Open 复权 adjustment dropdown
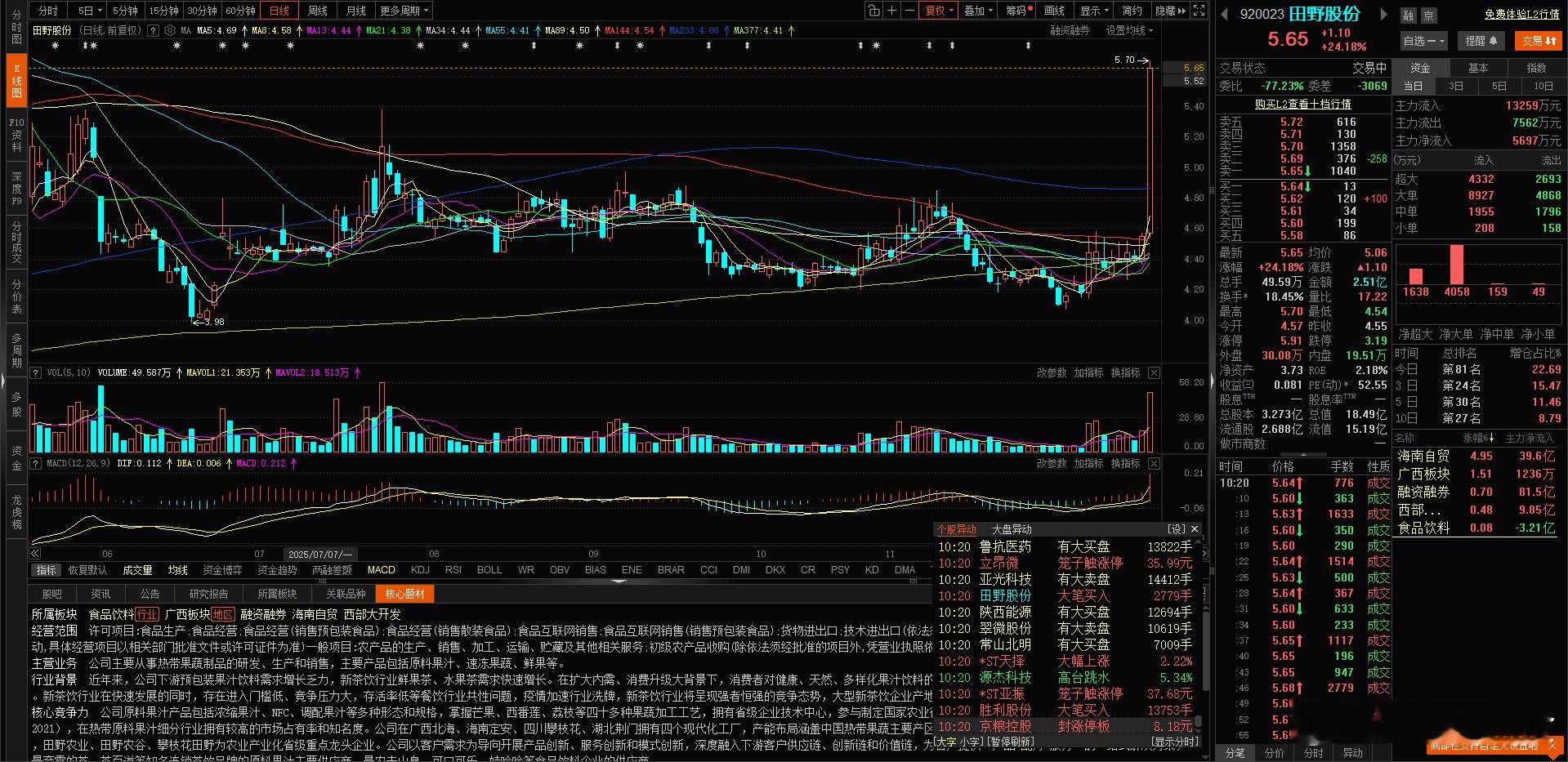 [940, 11]
